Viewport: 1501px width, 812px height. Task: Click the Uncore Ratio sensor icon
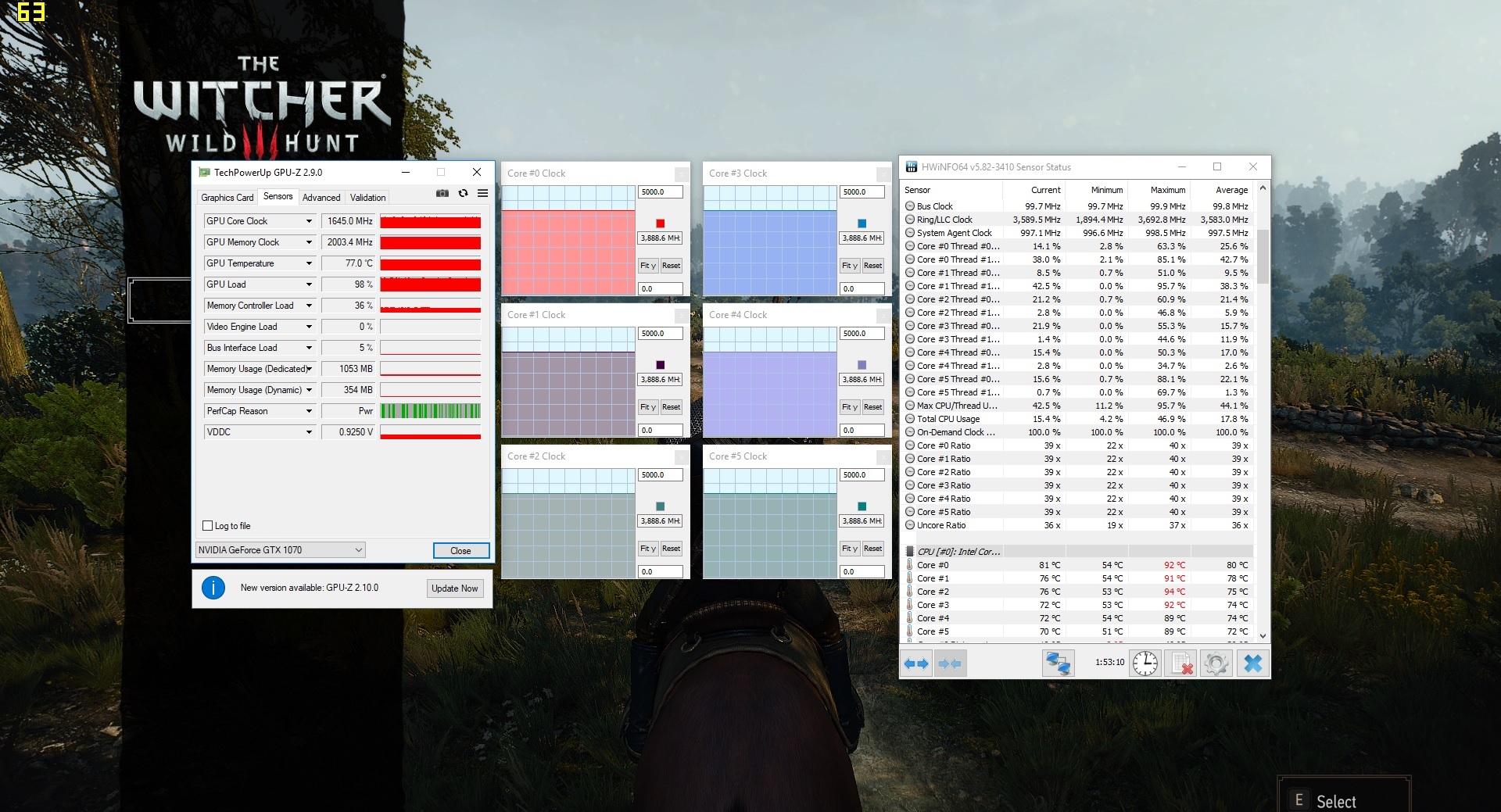coord(910,525)
